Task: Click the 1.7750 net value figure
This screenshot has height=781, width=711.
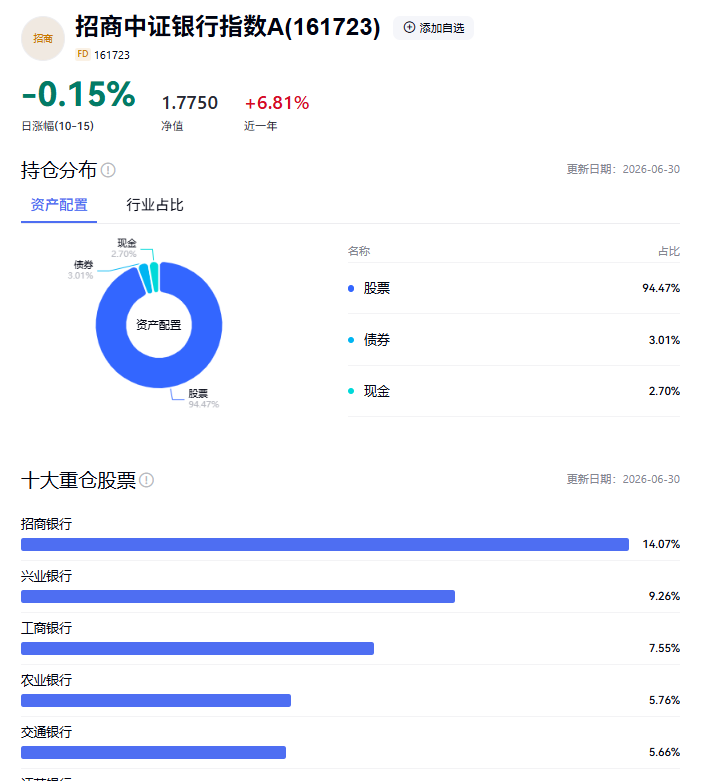Action: (x=190, y=103)
